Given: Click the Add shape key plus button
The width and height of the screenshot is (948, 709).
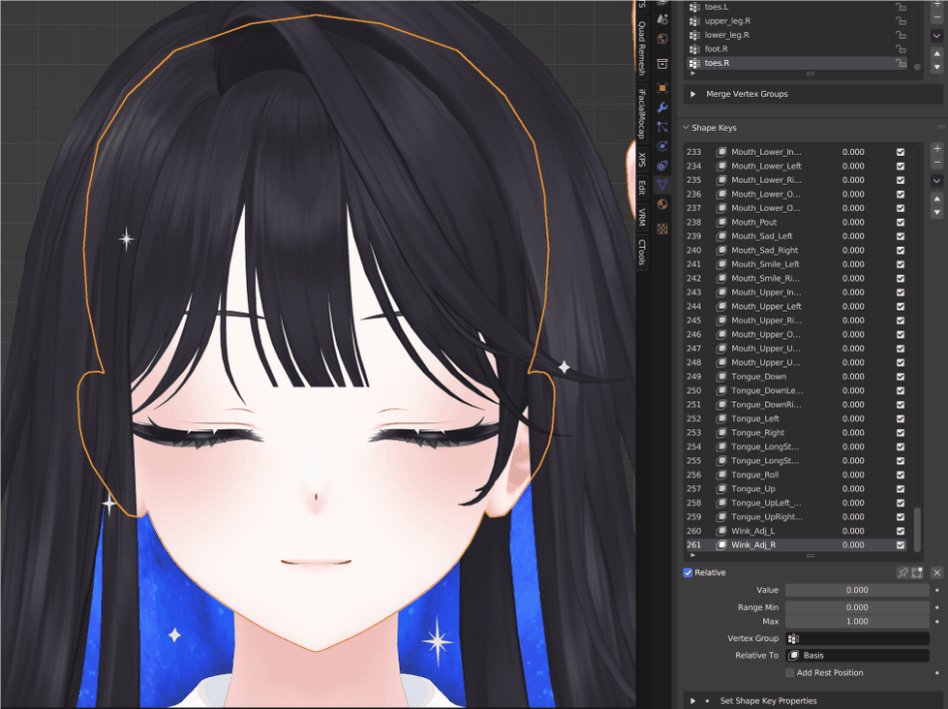Looking at the screenshot, I should [937, 149].
